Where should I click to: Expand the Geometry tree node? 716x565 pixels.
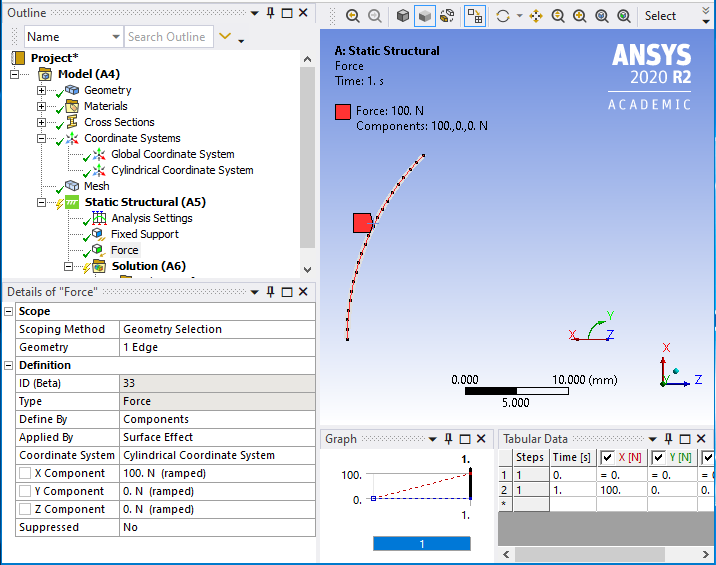click(x=41, y=90)
